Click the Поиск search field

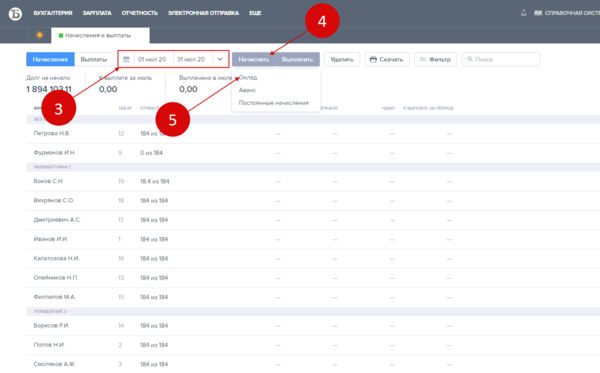click(501, 59)
